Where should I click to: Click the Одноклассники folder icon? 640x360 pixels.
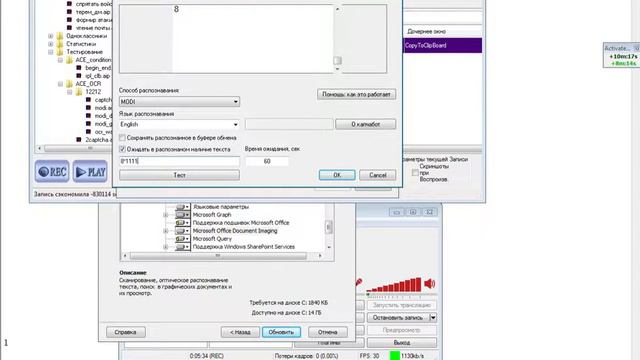(x=60, y=36)
